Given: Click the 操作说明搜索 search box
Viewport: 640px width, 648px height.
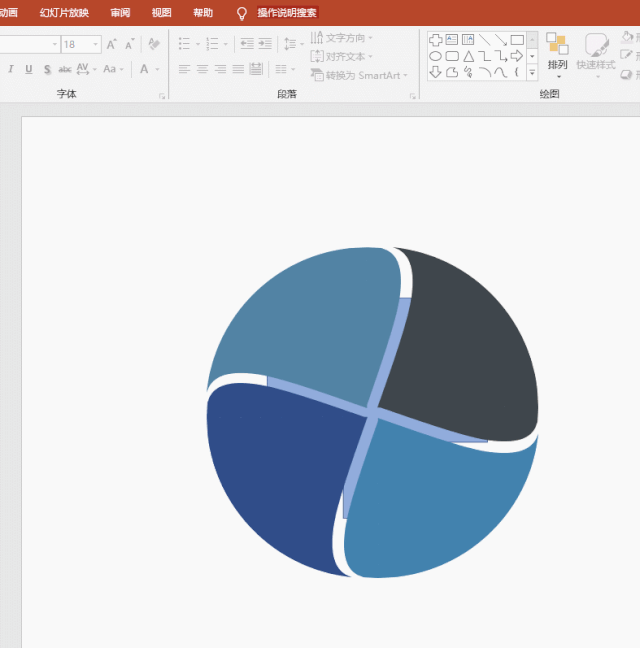Looking at the screenshot, I should [x=287, y=13].
